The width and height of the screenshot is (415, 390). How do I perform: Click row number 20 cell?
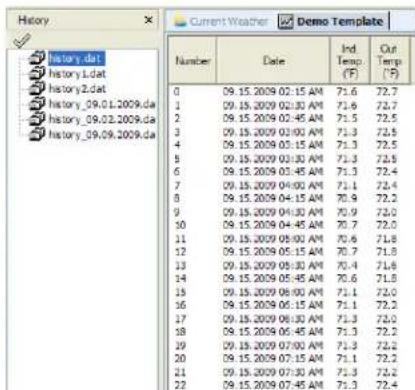(180, 358)
